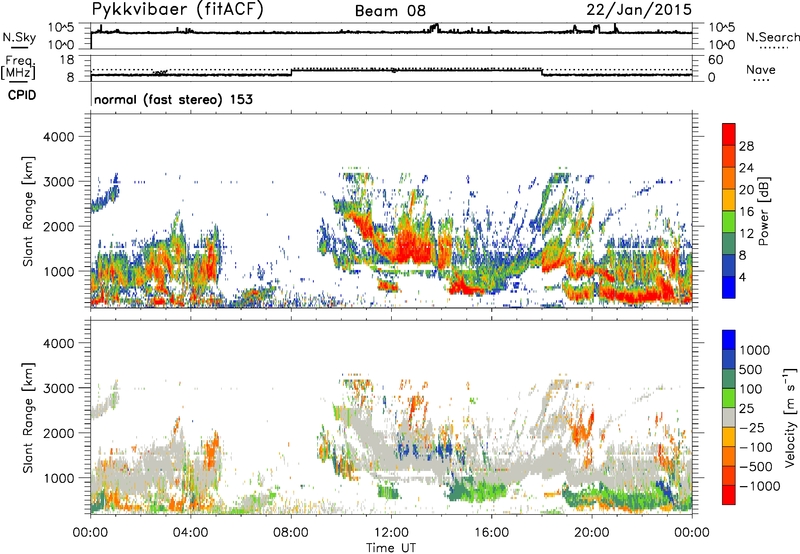Click the 'Time UT' axis label
Screen dimensions: 800x554
391,548
